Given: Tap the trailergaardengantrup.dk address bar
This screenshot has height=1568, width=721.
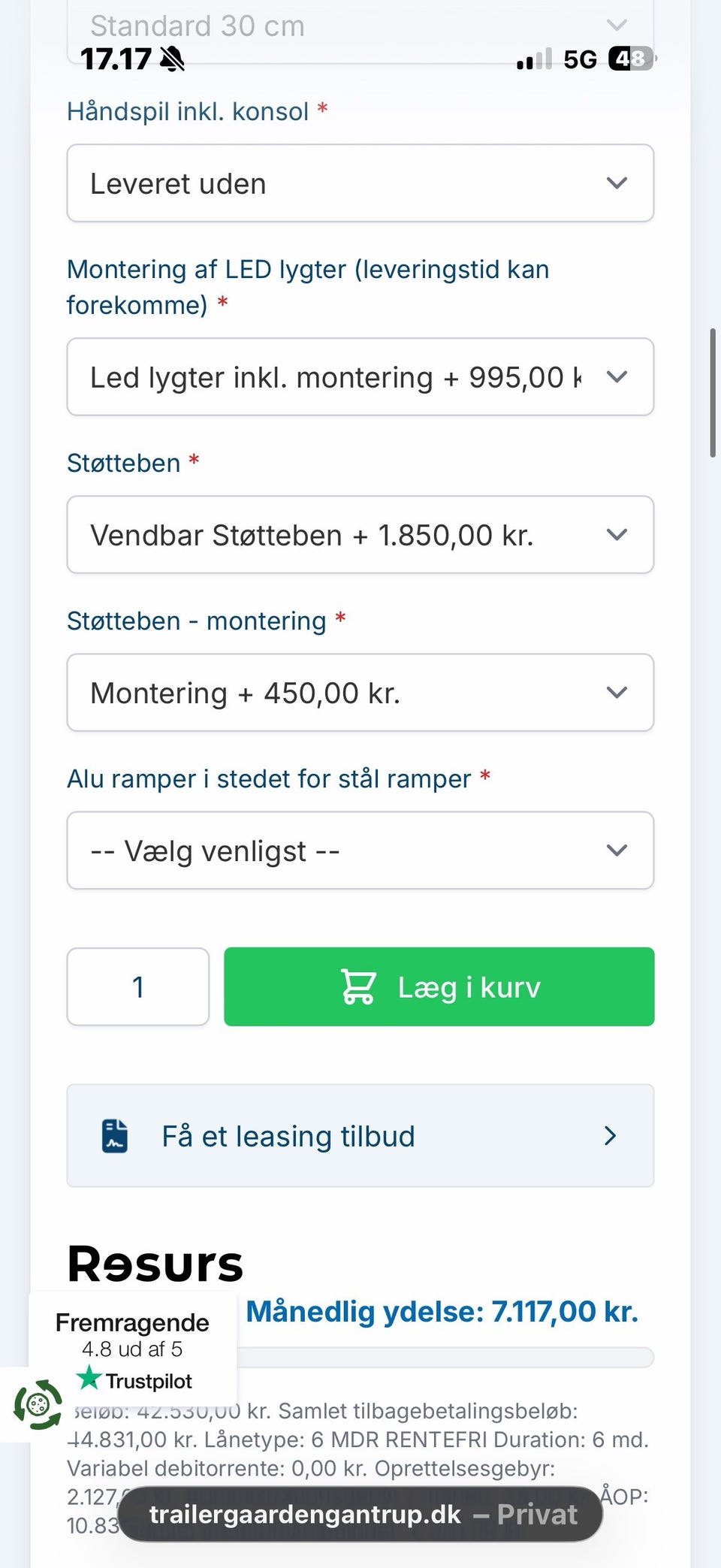Looking at the screenshot, I should pos(360,1515).
